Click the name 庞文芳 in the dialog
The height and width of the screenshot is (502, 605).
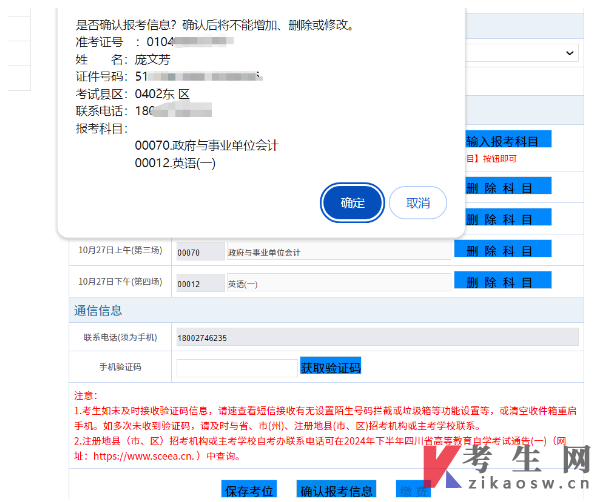152,59
